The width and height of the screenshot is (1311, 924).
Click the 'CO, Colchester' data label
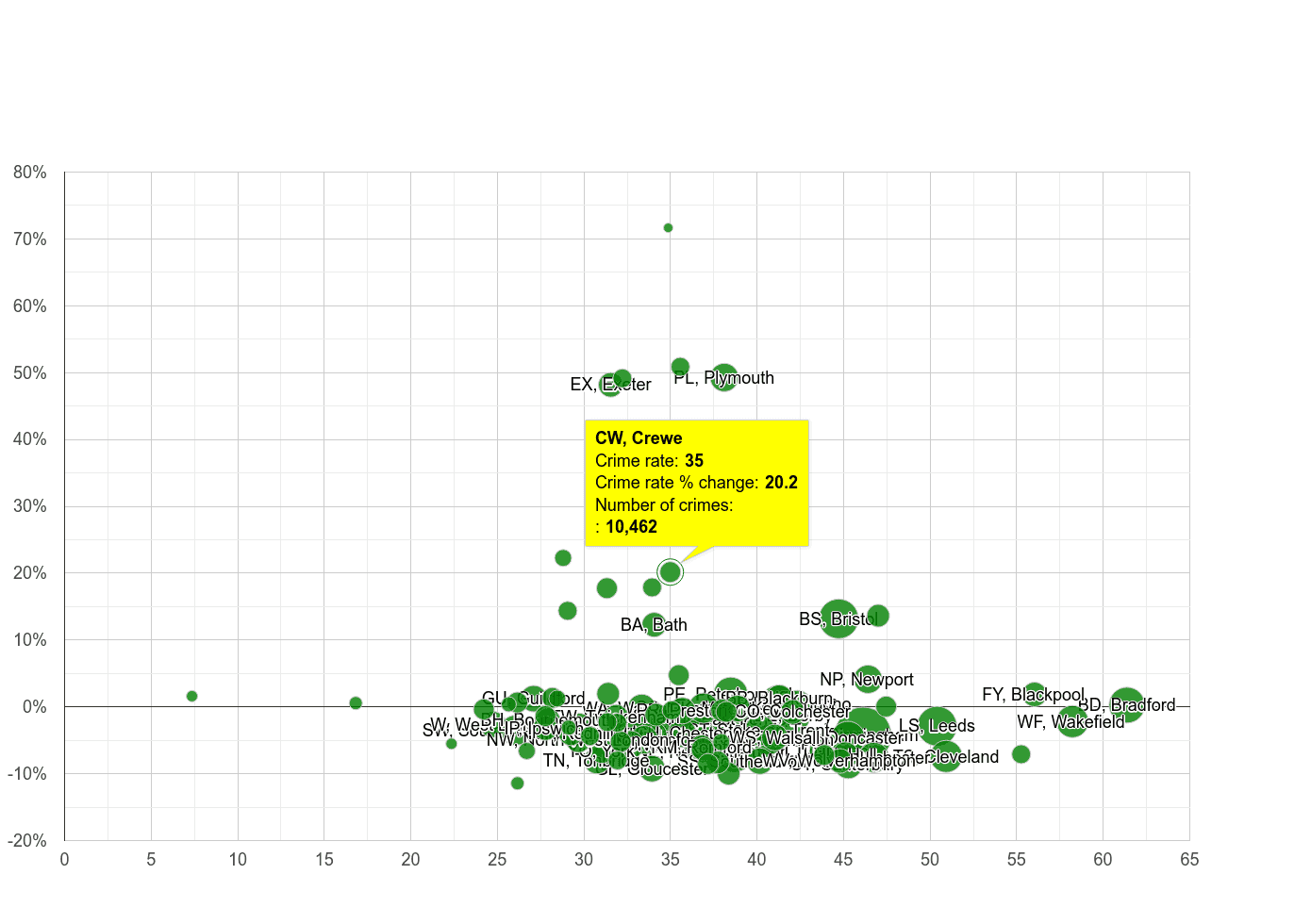(792, 713)
